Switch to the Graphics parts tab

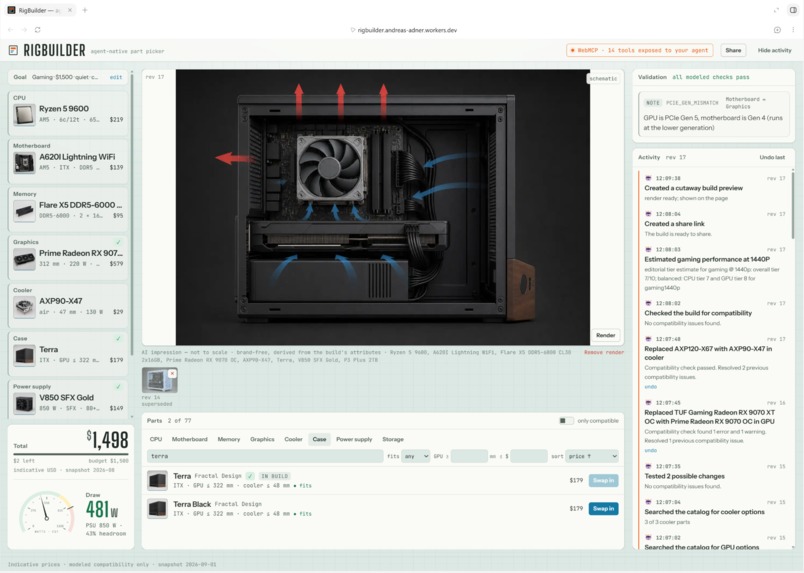(x=262, y=439)
